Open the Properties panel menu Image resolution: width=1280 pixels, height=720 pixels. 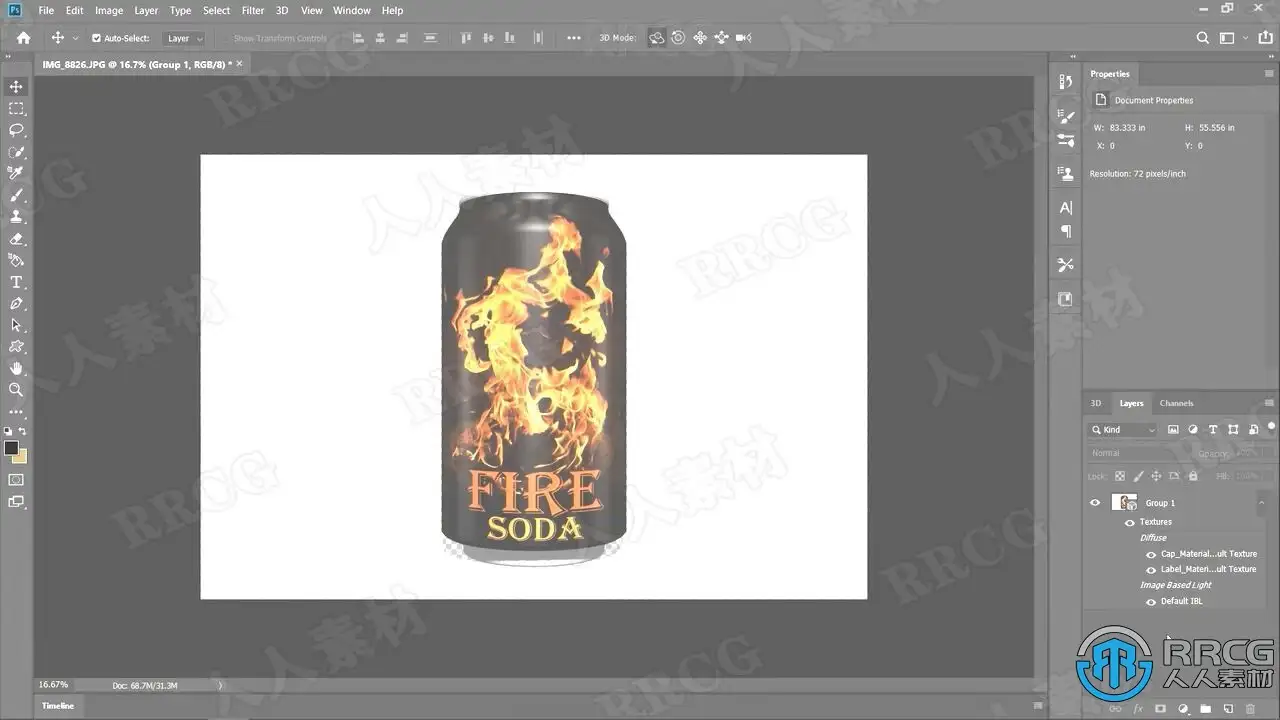click(x=1269, y=74)
